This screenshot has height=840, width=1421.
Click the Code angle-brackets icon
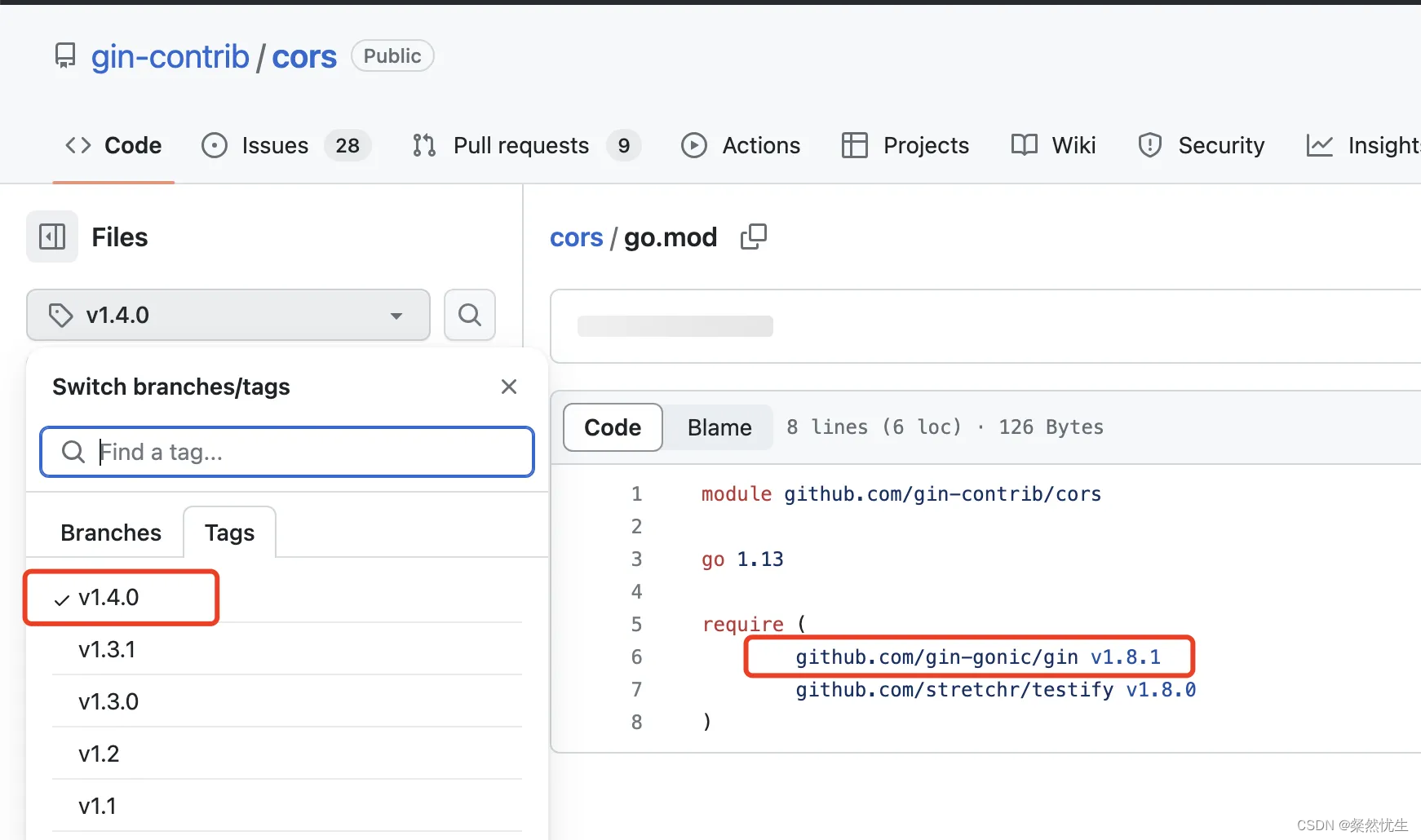[x=78, y=145]
